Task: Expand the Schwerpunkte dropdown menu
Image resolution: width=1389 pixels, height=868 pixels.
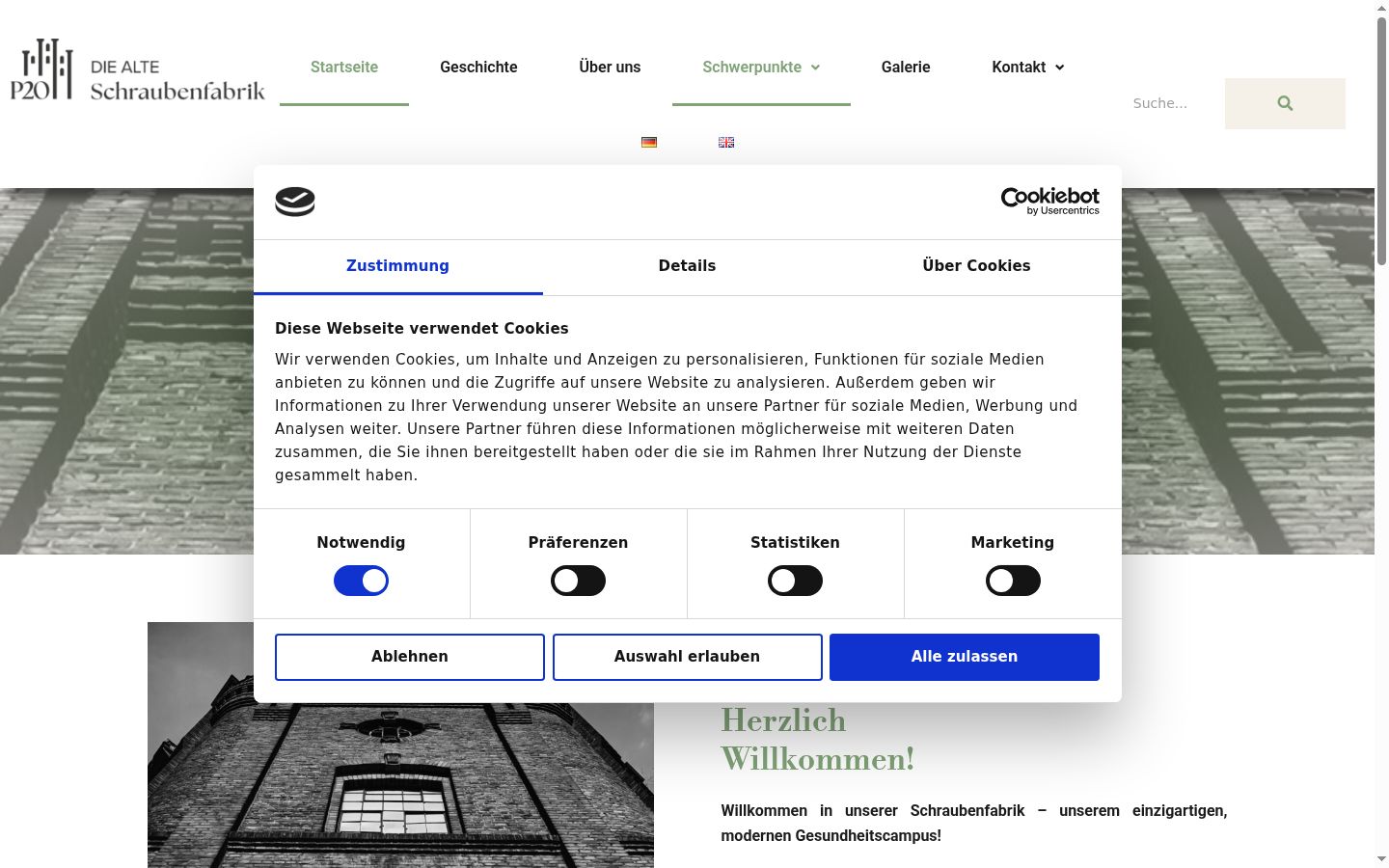Action: [x=761, y=67]
